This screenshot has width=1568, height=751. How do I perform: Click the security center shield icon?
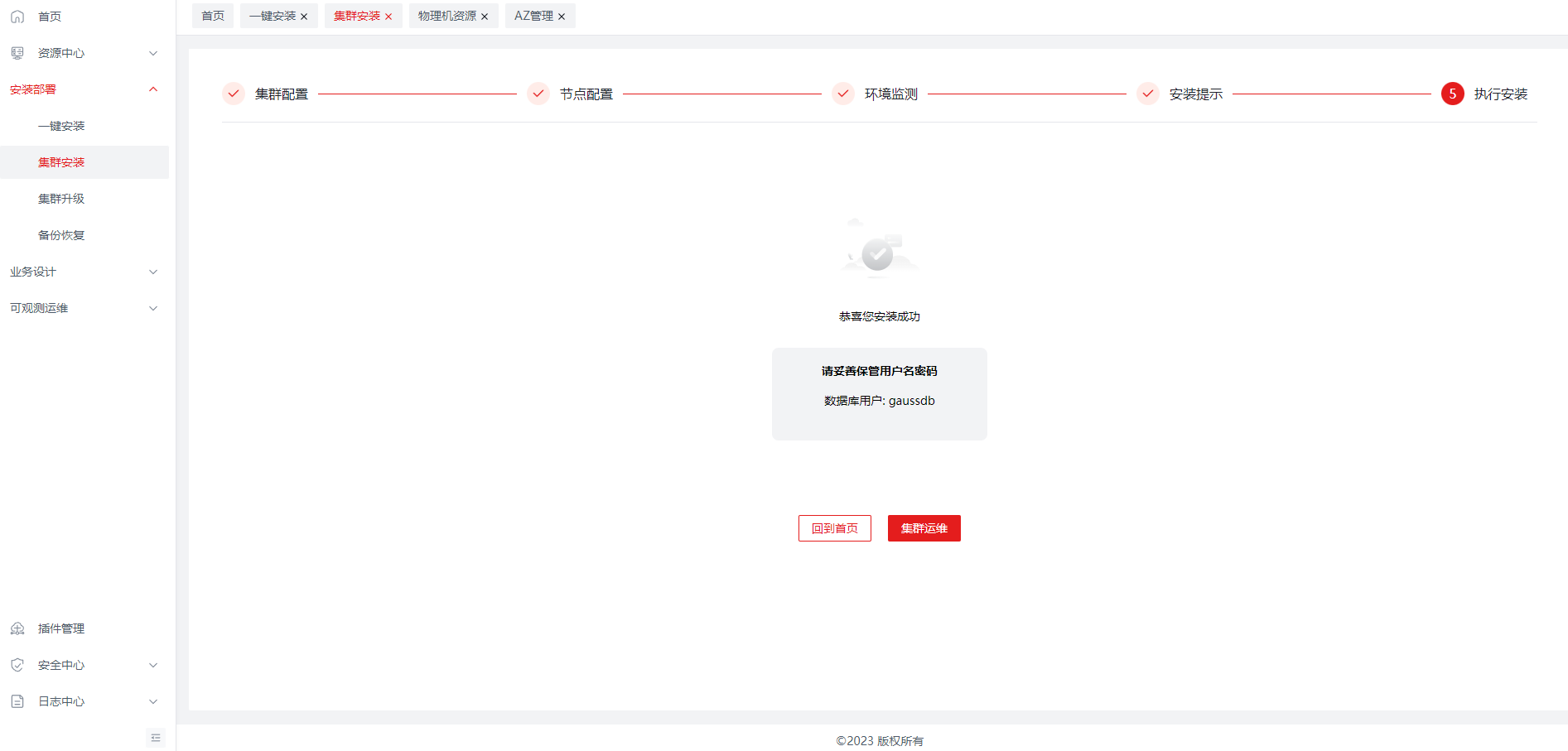(17, 665)
